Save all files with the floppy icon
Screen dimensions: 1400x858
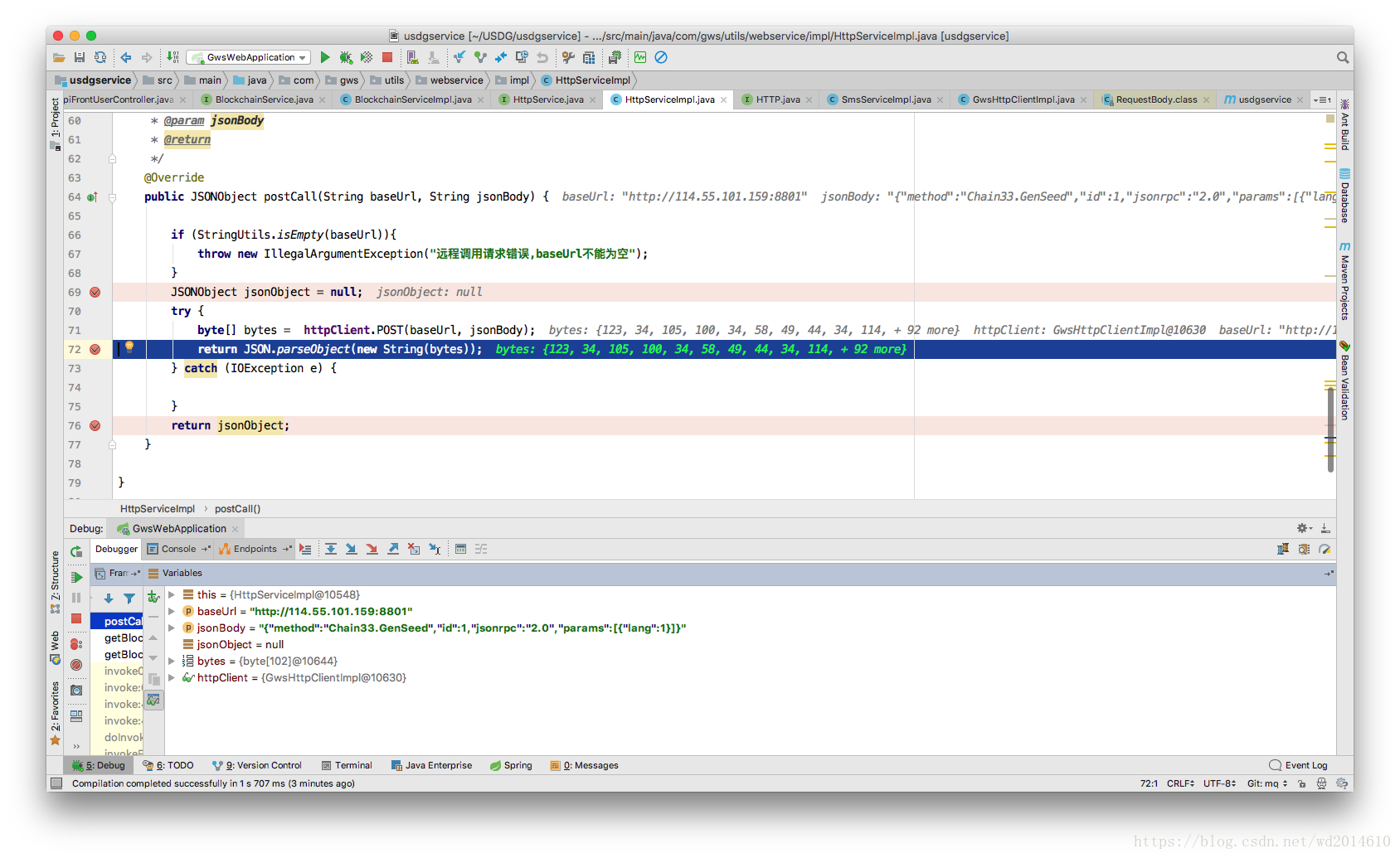[80, 57]
